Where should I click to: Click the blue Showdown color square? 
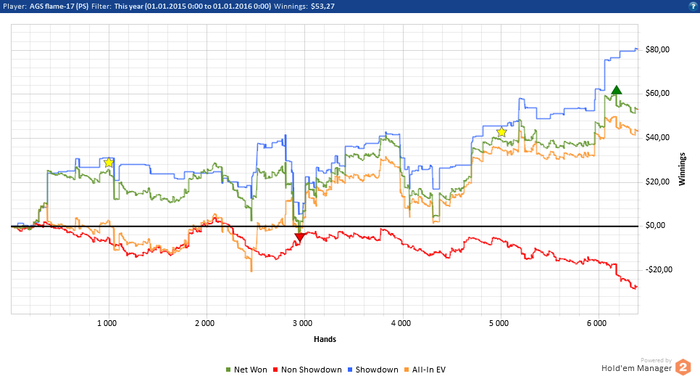pos(350,370)
